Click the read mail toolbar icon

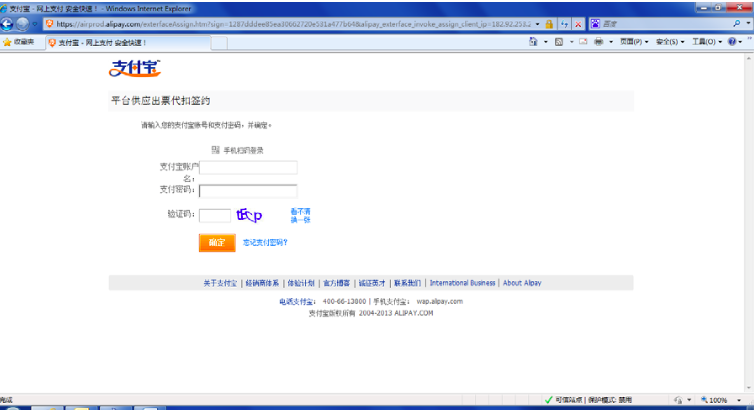[x=583, y=42]
